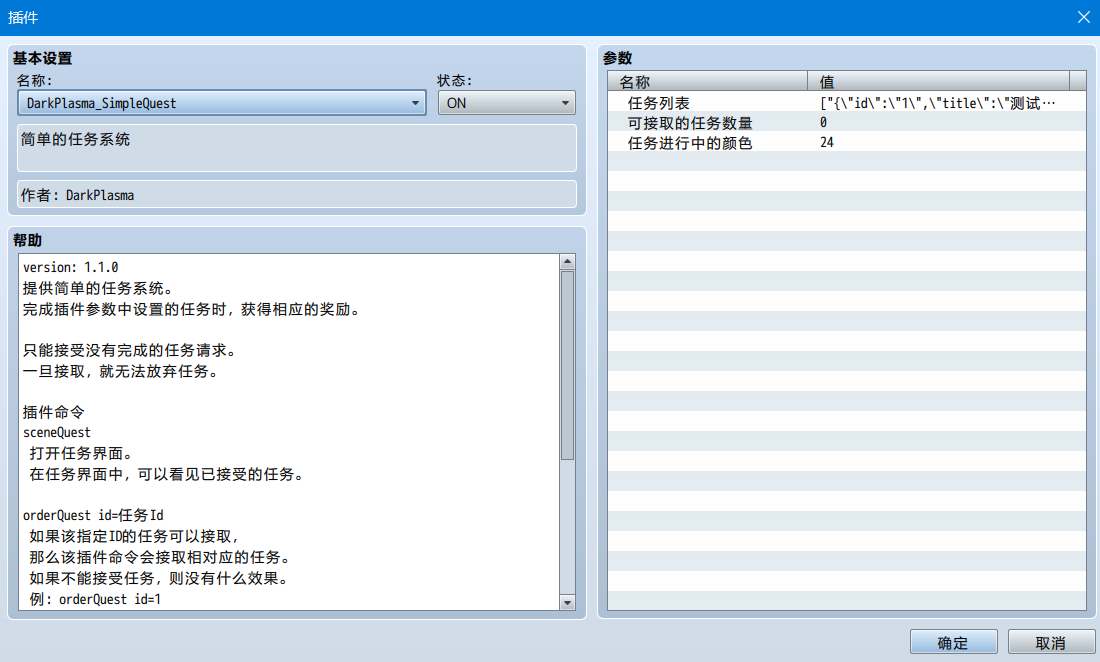Click the 值 column header in 参数 table
This screenshot has width=1100, height=662.
coord(939,81)
